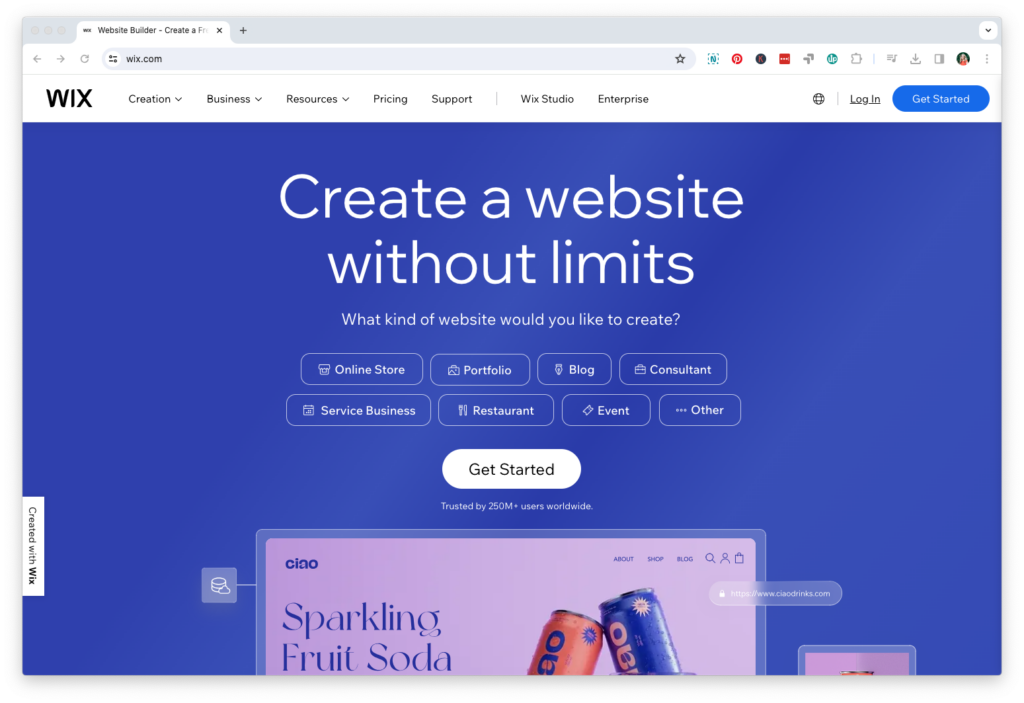Open the browser extensions puzzle icon
Screen dimensions: 1024x703
[856, 59]
